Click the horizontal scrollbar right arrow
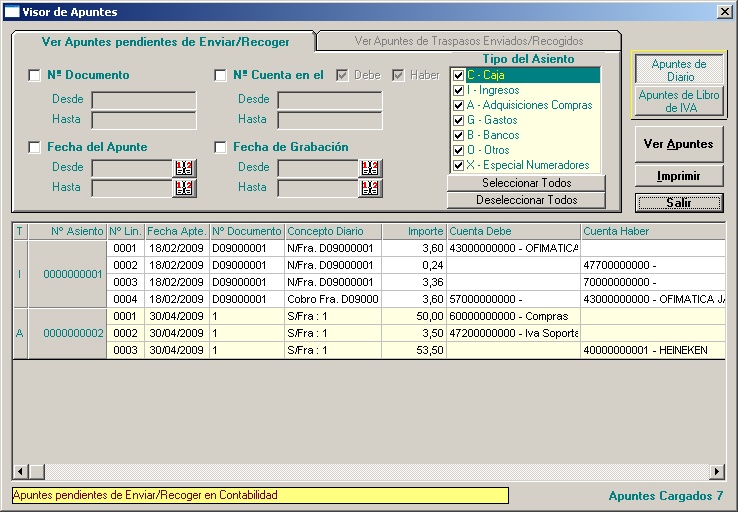Image resolution: width=738 pixels, height=512 pixels. click(717, 471)
